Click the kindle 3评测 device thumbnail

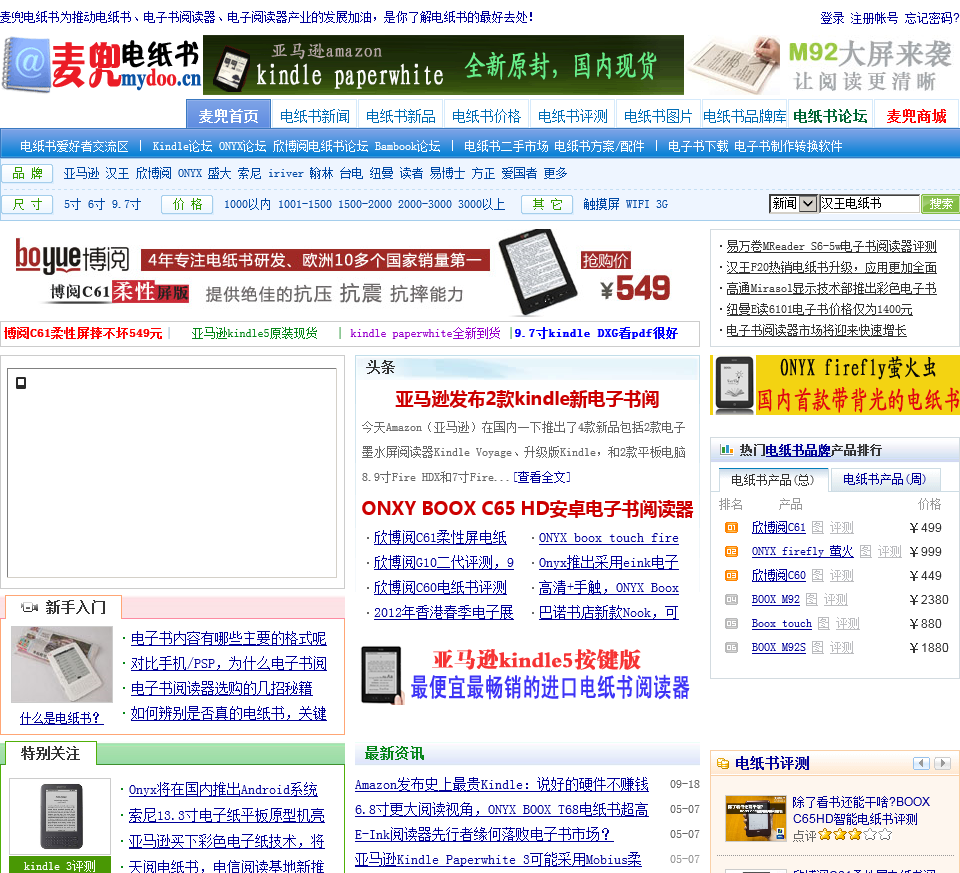61,817
